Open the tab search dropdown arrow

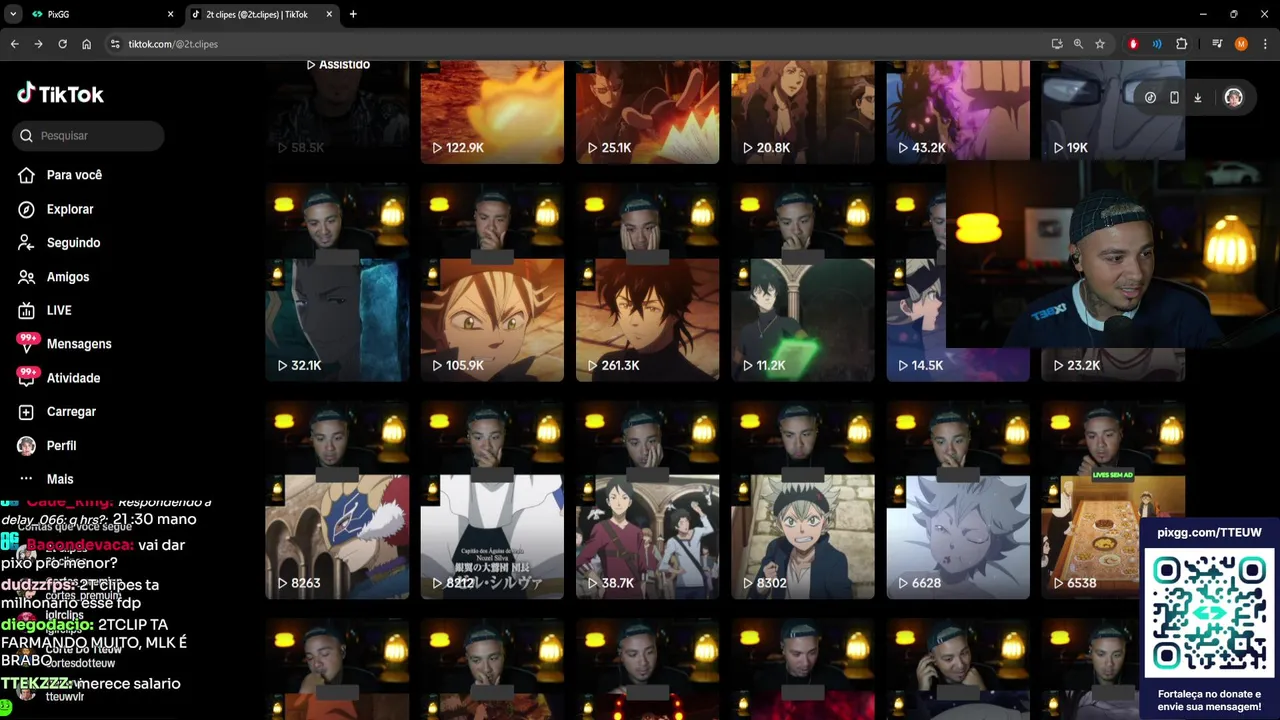click(x=13, y=15)
